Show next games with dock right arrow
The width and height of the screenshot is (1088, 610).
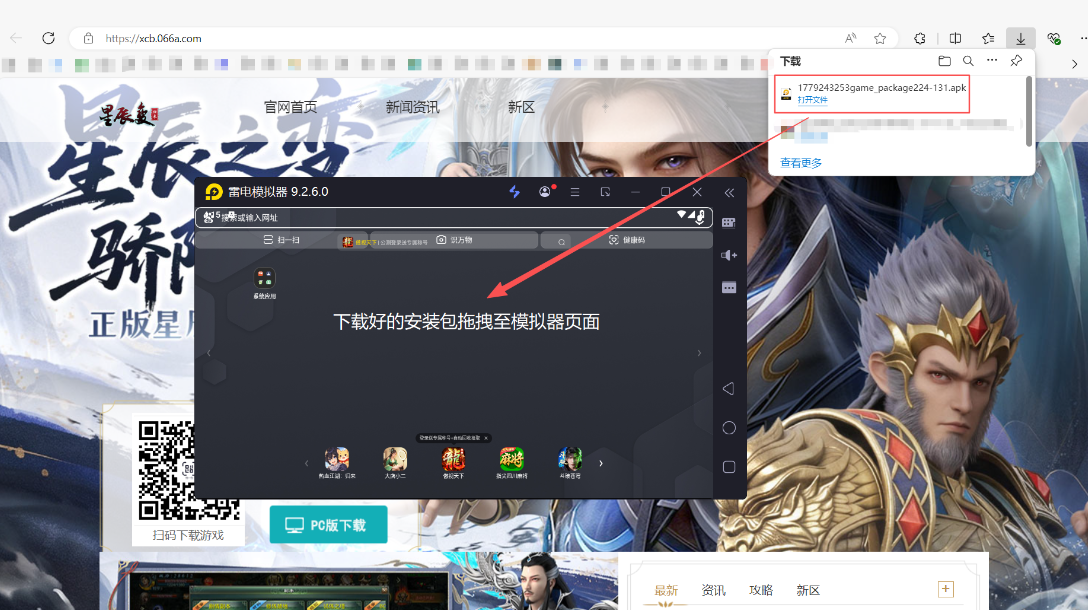(601, 464)
